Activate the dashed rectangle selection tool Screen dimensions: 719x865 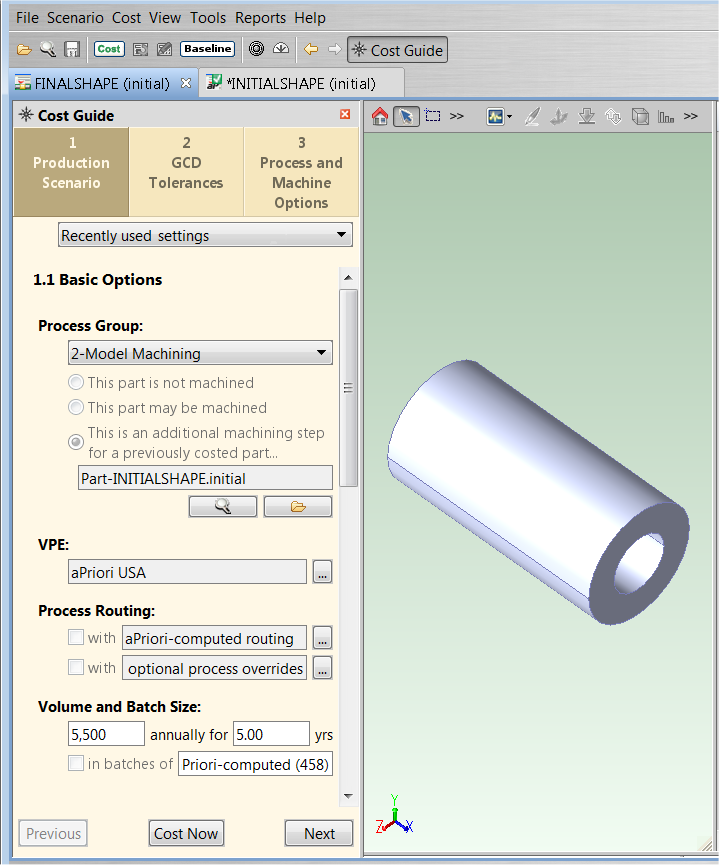tap(432, 116)
